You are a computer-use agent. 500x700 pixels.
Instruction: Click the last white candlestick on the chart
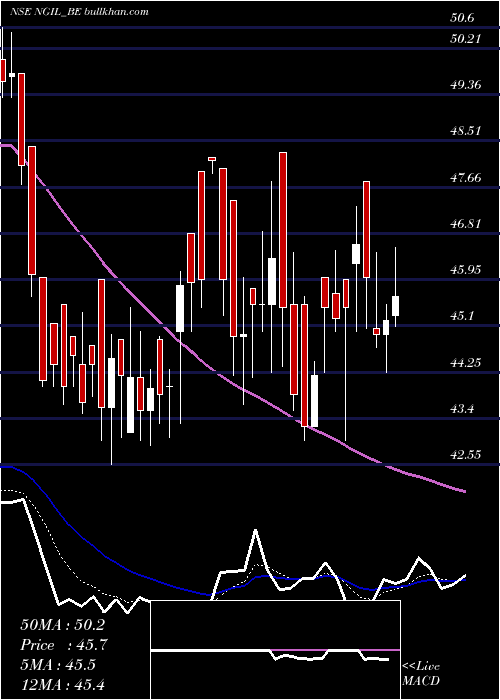pyautogui.click(x=395, y=306)
